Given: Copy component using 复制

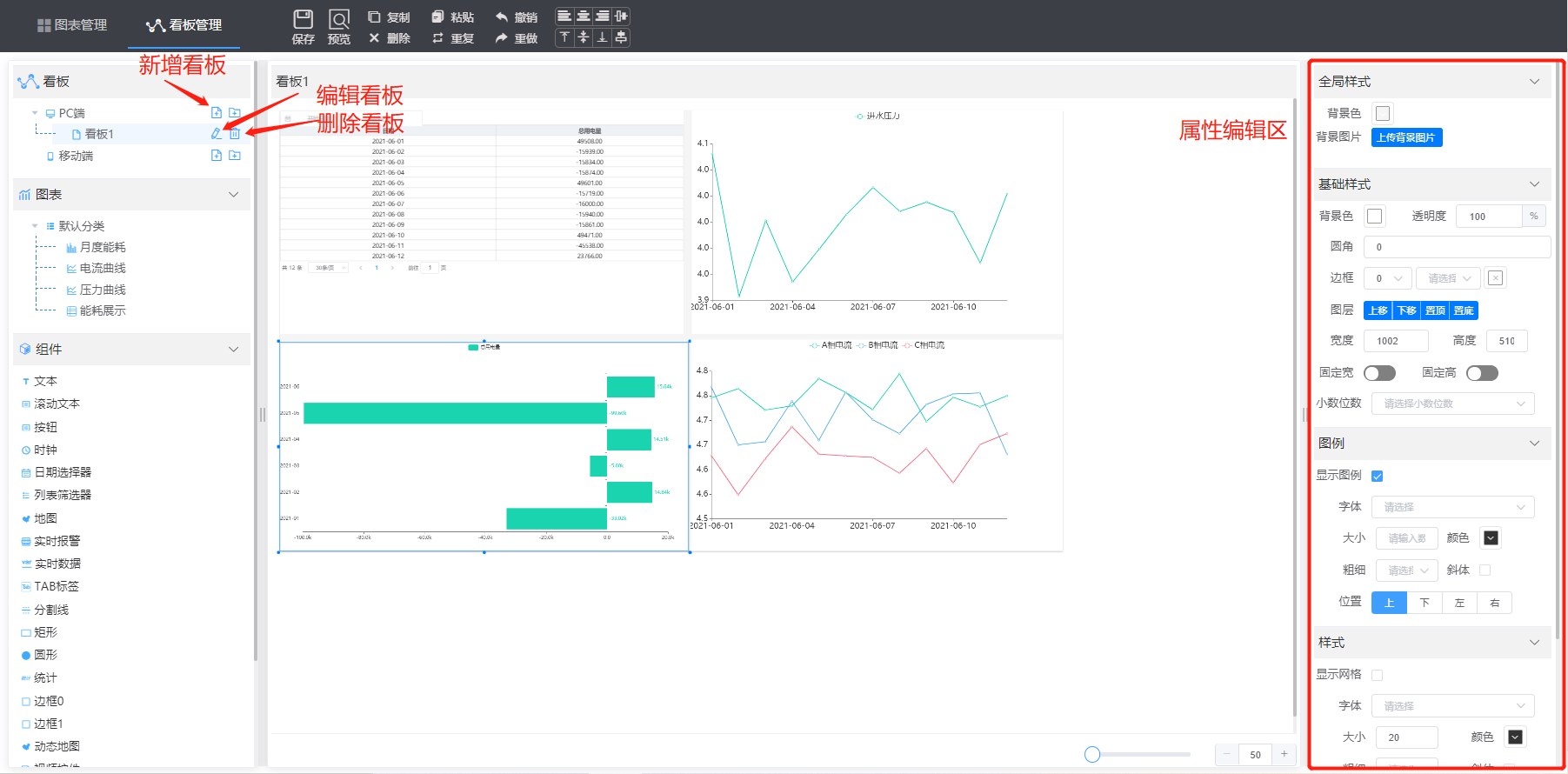Looking at the screenshot, I should 388,17.
